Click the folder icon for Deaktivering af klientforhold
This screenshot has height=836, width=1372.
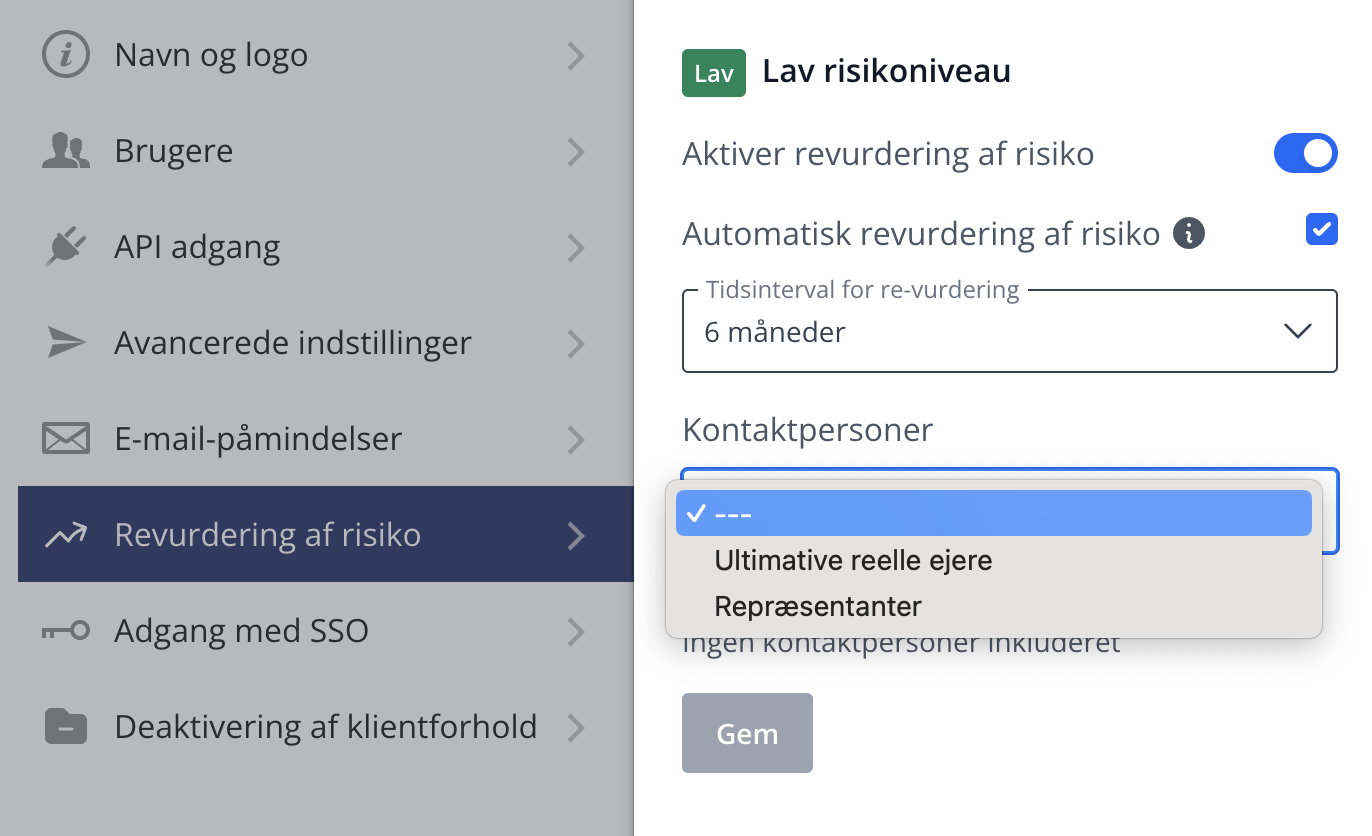point(66,726)
